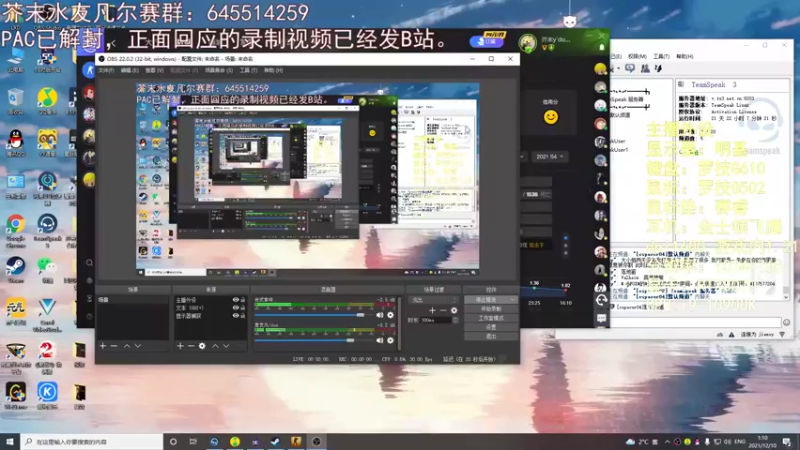Move the source up with the Sources up arrow
This screenshot has height=450, width=800.
(215, 346)
